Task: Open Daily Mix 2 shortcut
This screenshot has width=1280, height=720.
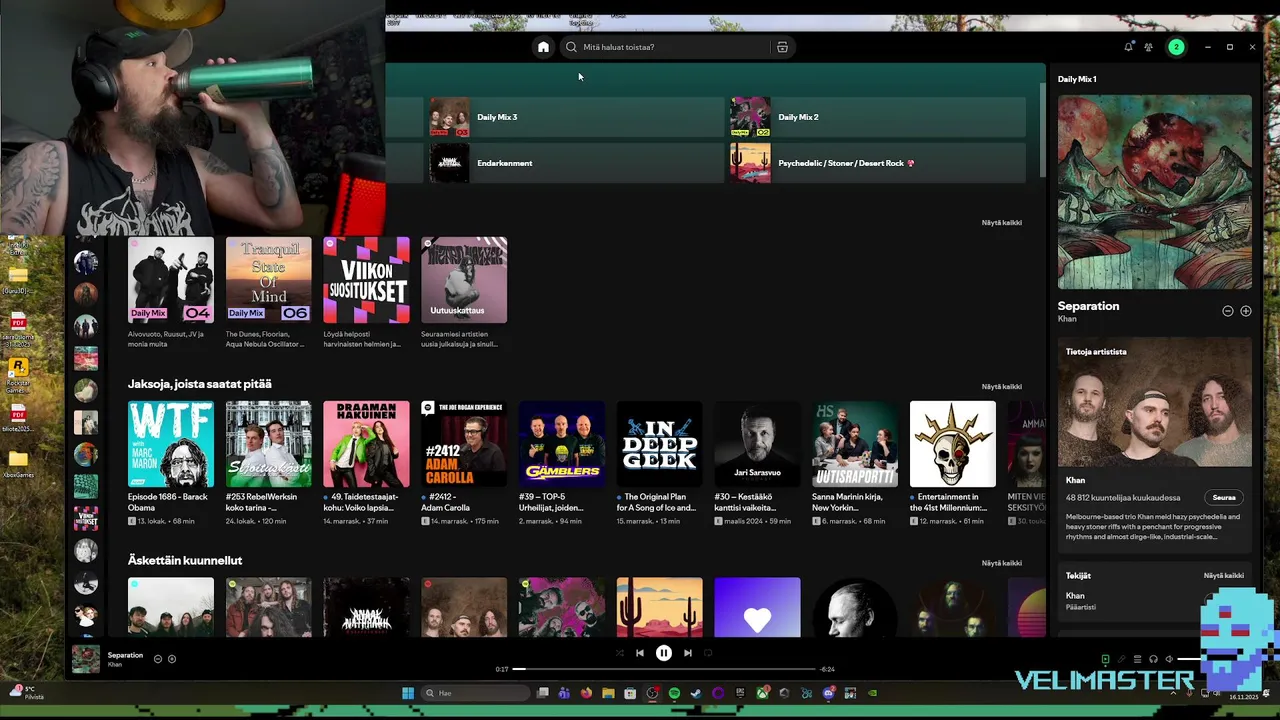Action: (x=877, y=117)
